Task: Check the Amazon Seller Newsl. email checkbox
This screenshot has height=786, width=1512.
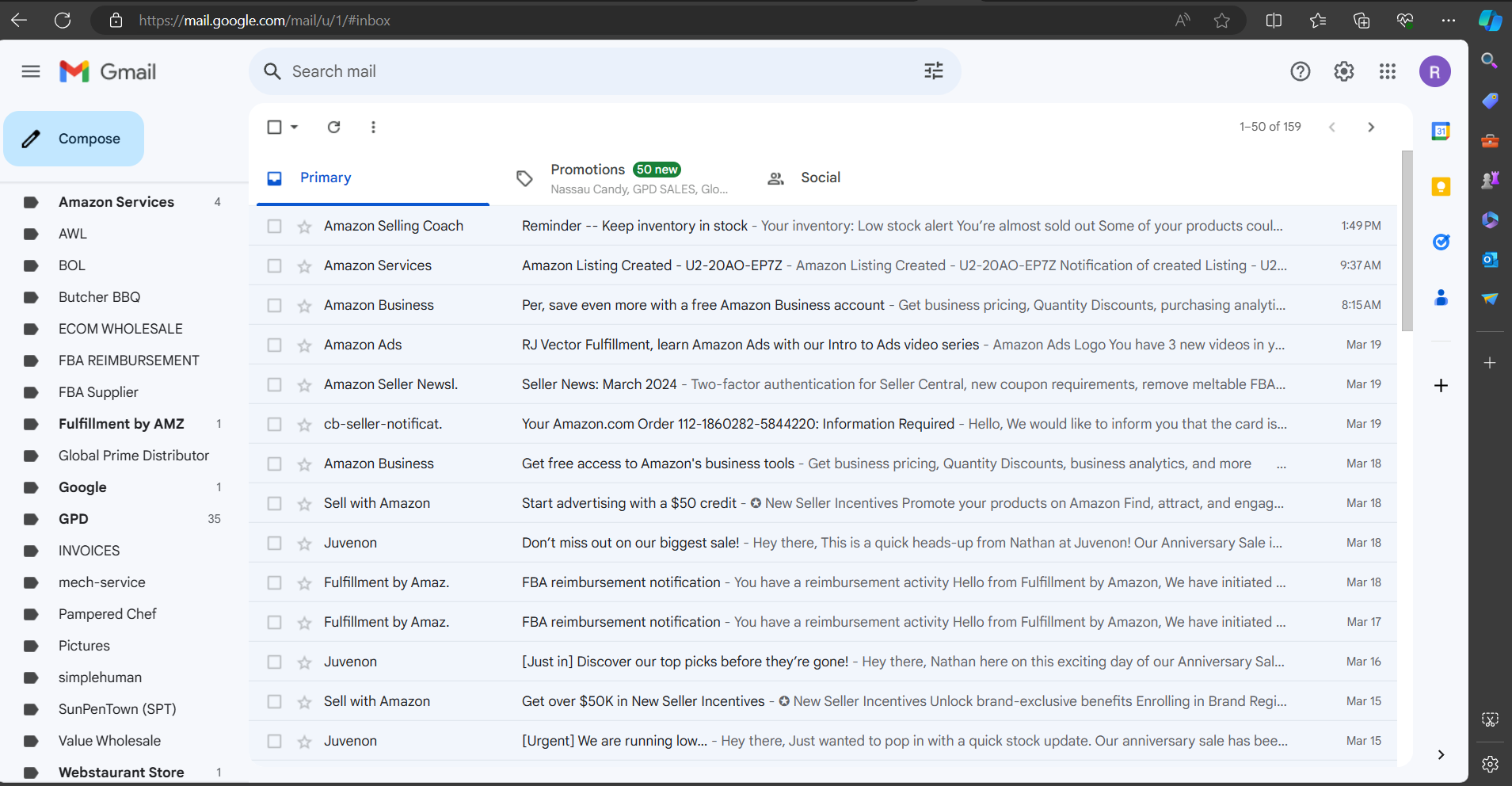Action: point(274,385)
